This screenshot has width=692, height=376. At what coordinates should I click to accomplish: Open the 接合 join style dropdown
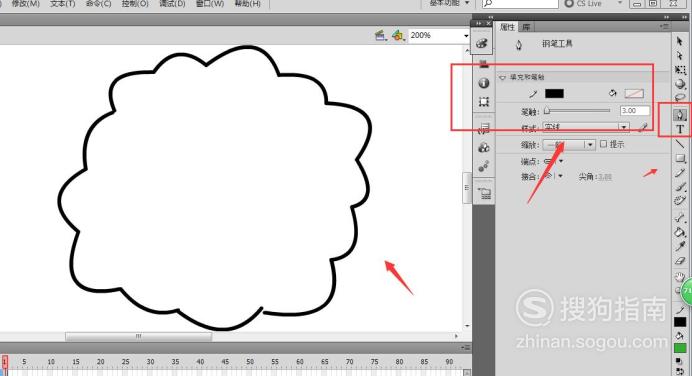click(x=560, y=176)
